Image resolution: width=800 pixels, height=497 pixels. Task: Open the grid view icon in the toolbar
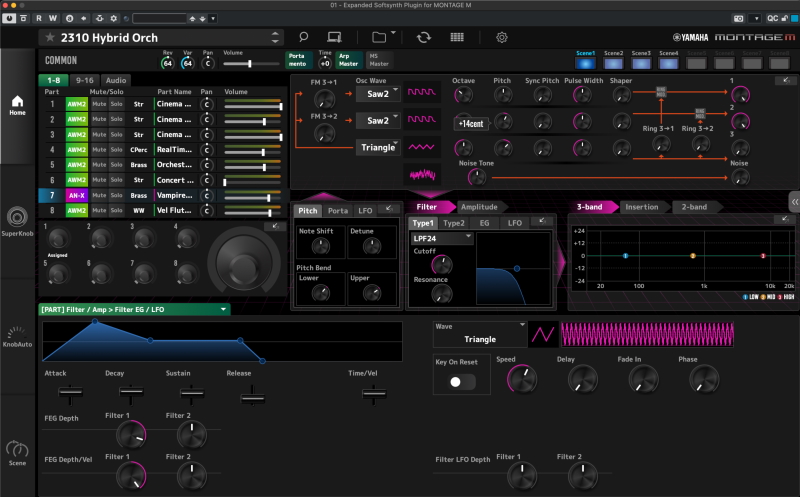(457, 37)
